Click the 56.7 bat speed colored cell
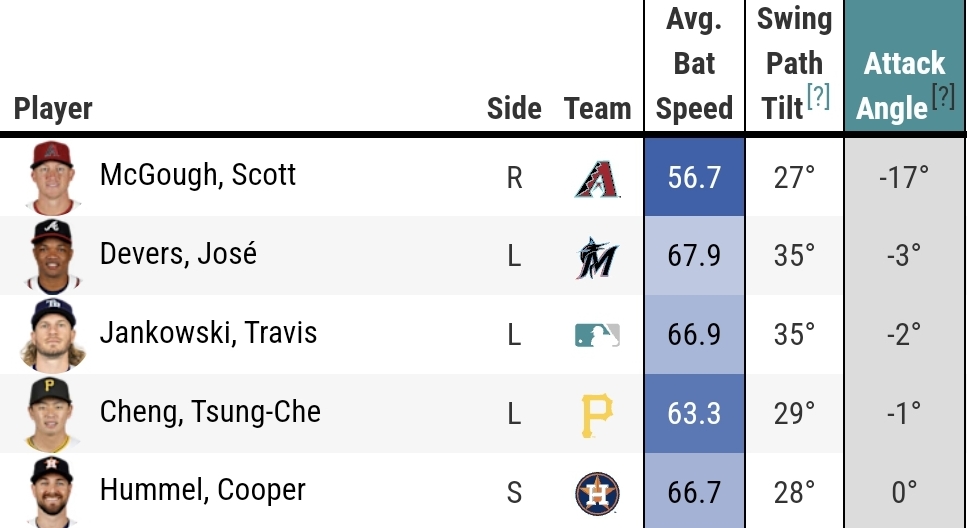Viewport: 967px width, 528px height. tap(694, 177)
